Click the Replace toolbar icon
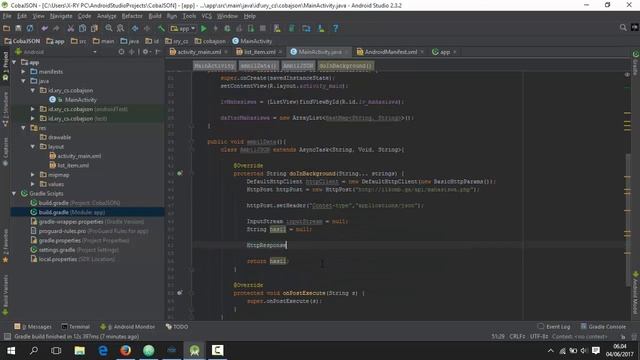 click(120, 29)
